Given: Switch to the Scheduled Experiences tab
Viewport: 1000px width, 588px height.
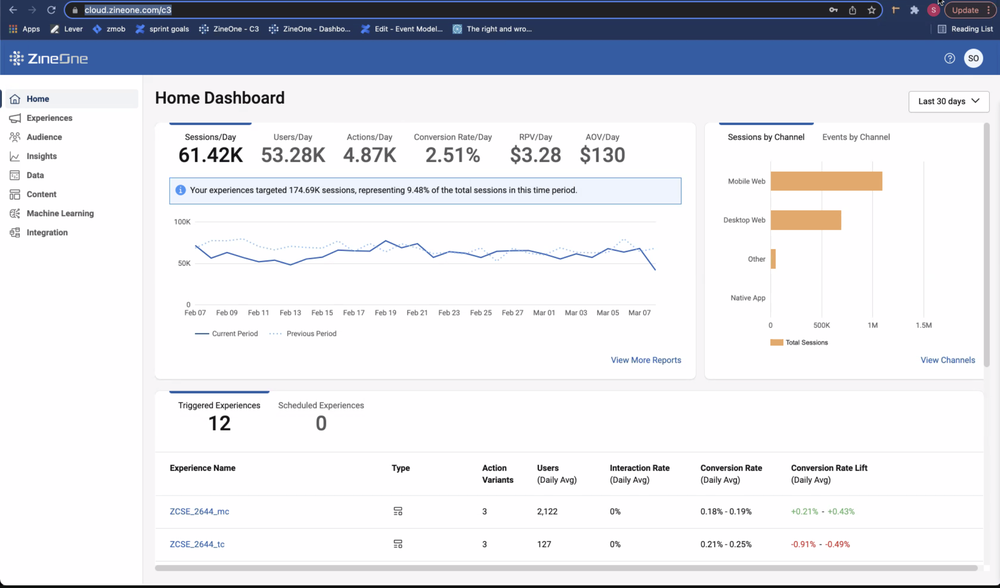Looking at the screenshot, I should [x=321, y=405].
